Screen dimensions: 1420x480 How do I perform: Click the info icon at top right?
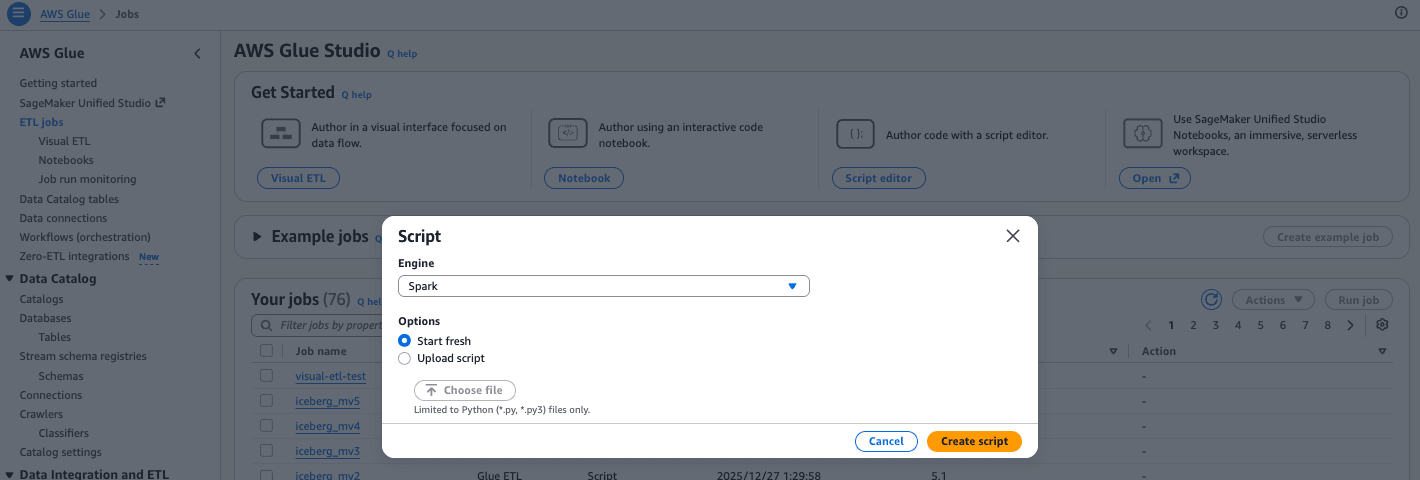(1401, 13)
